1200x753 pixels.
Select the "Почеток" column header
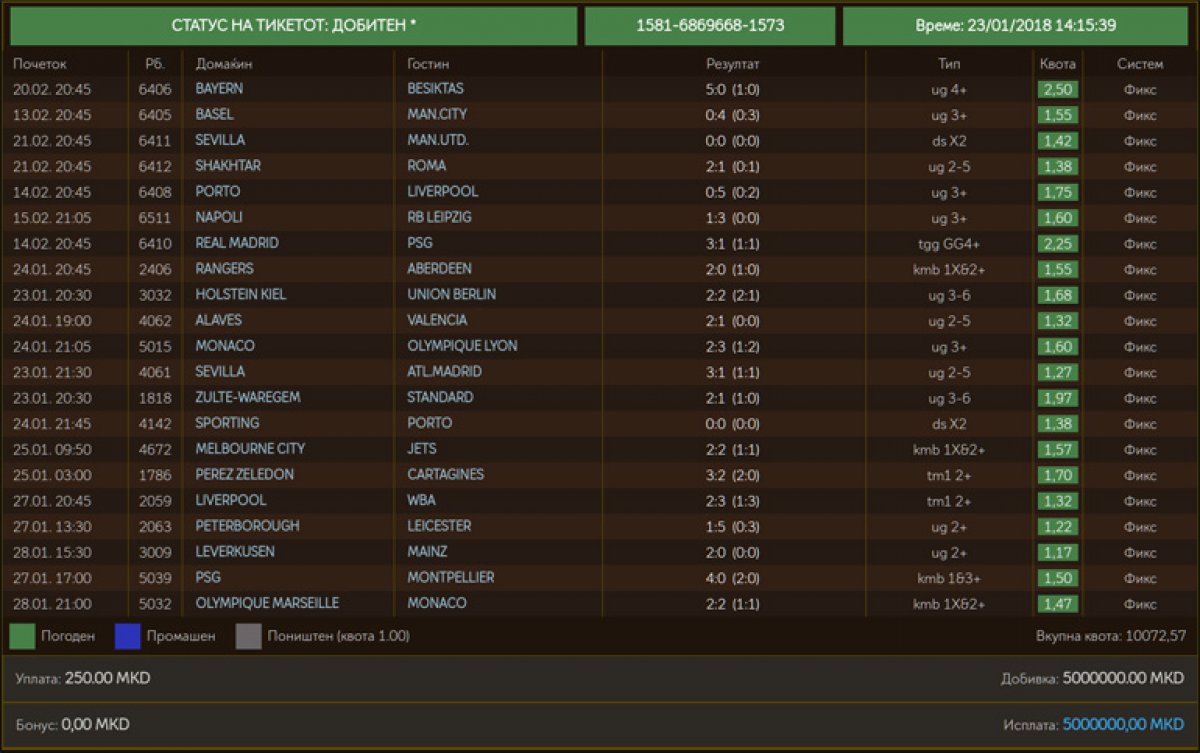(x=40, y=63)
